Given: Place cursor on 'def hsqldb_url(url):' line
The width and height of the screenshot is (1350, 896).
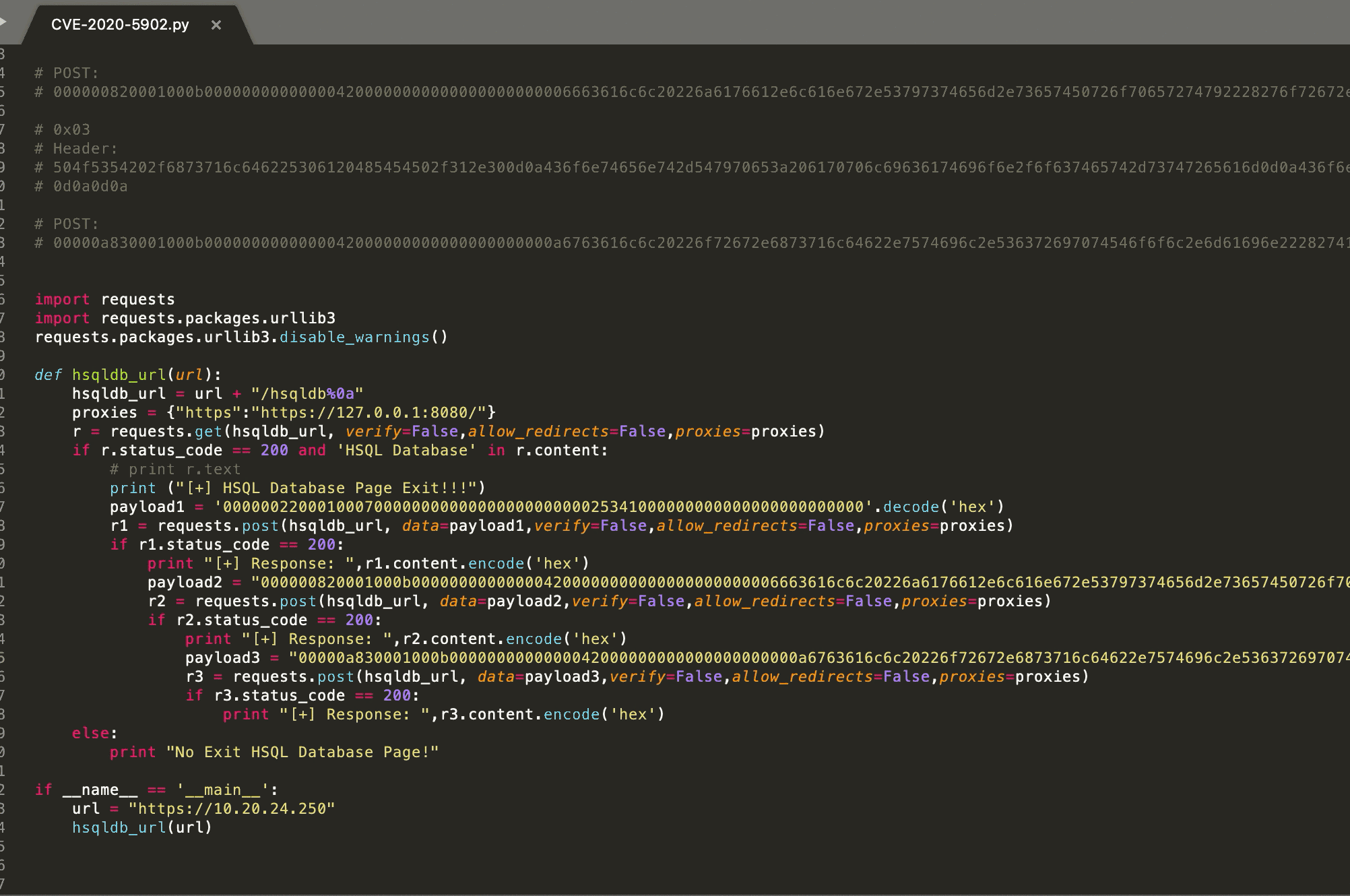Looking at the screenshot, I should 128,375.
